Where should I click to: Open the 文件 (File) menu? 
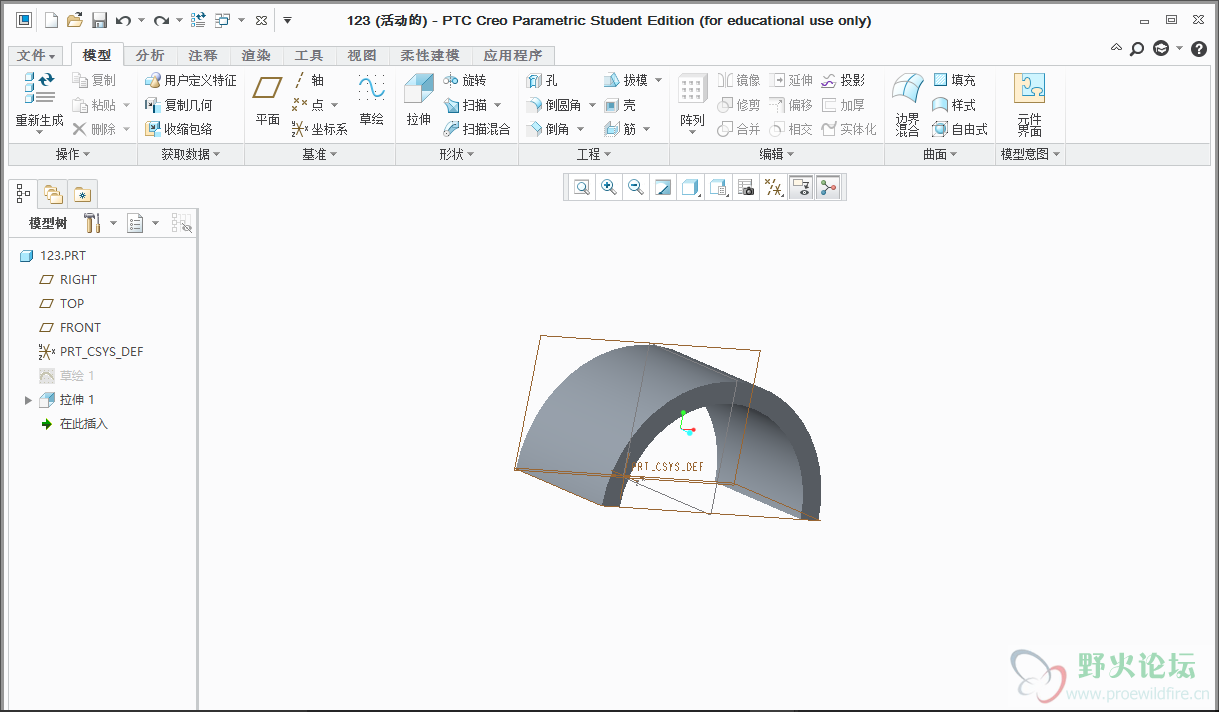coord(37,56)
